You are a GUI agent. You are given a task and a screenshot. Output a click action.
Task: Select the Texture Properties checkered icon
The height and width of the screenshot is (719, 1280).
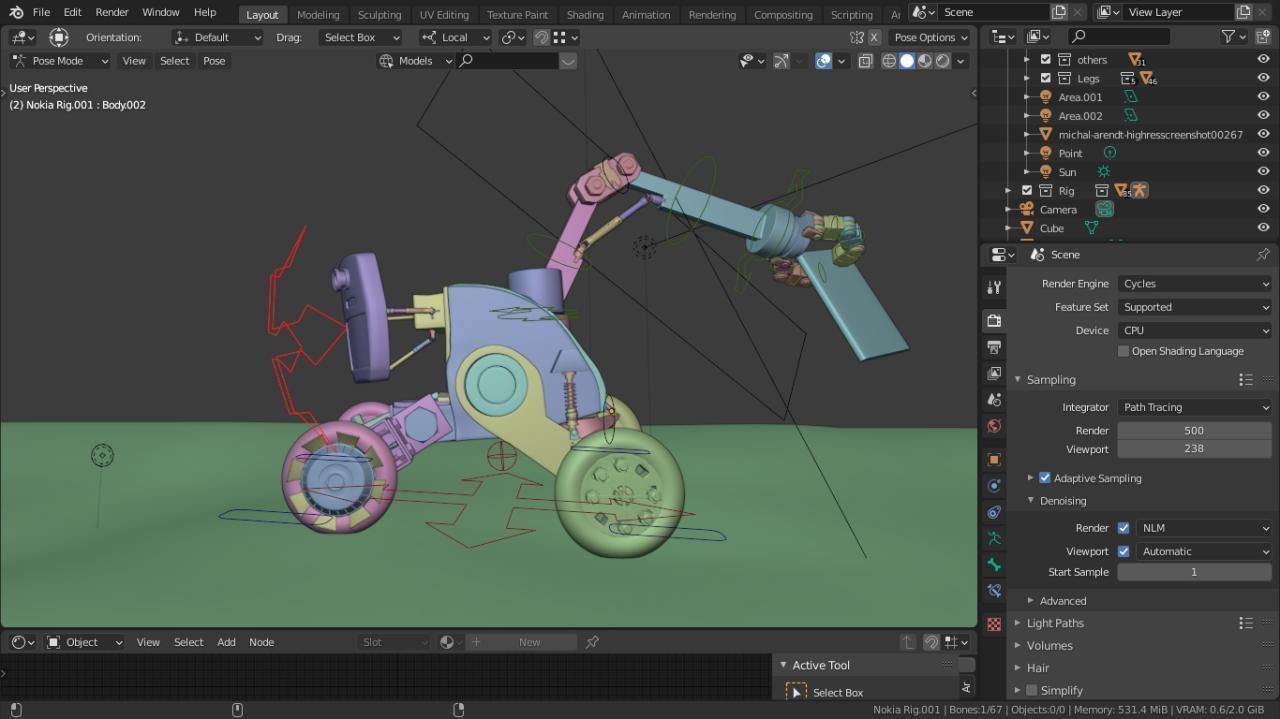994,623
